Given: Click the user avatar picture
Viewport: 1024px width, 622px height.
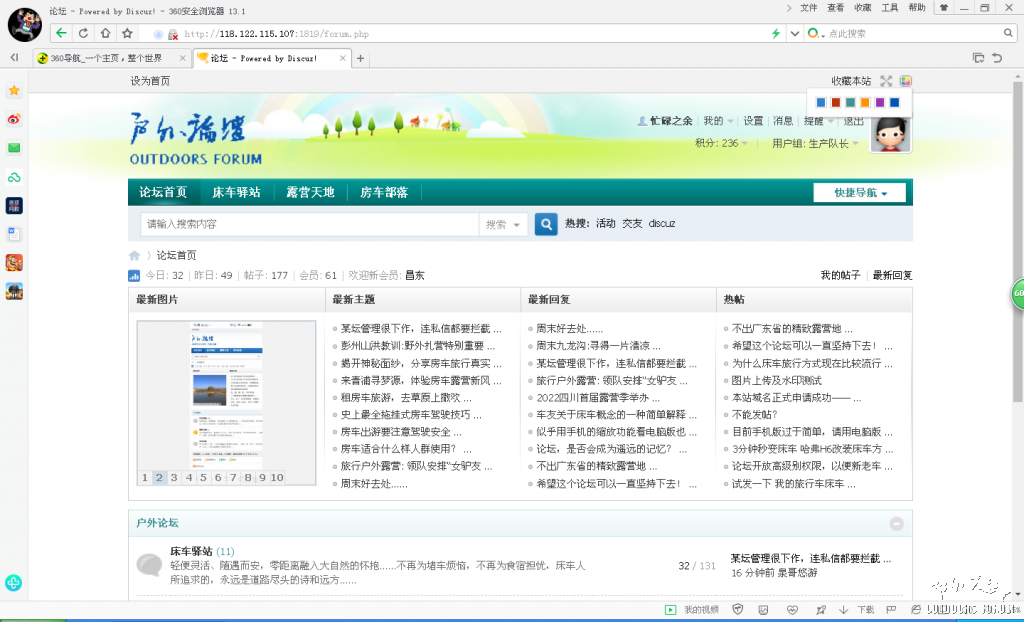Looking at the screenshot, I should click(x=890, y=134).
